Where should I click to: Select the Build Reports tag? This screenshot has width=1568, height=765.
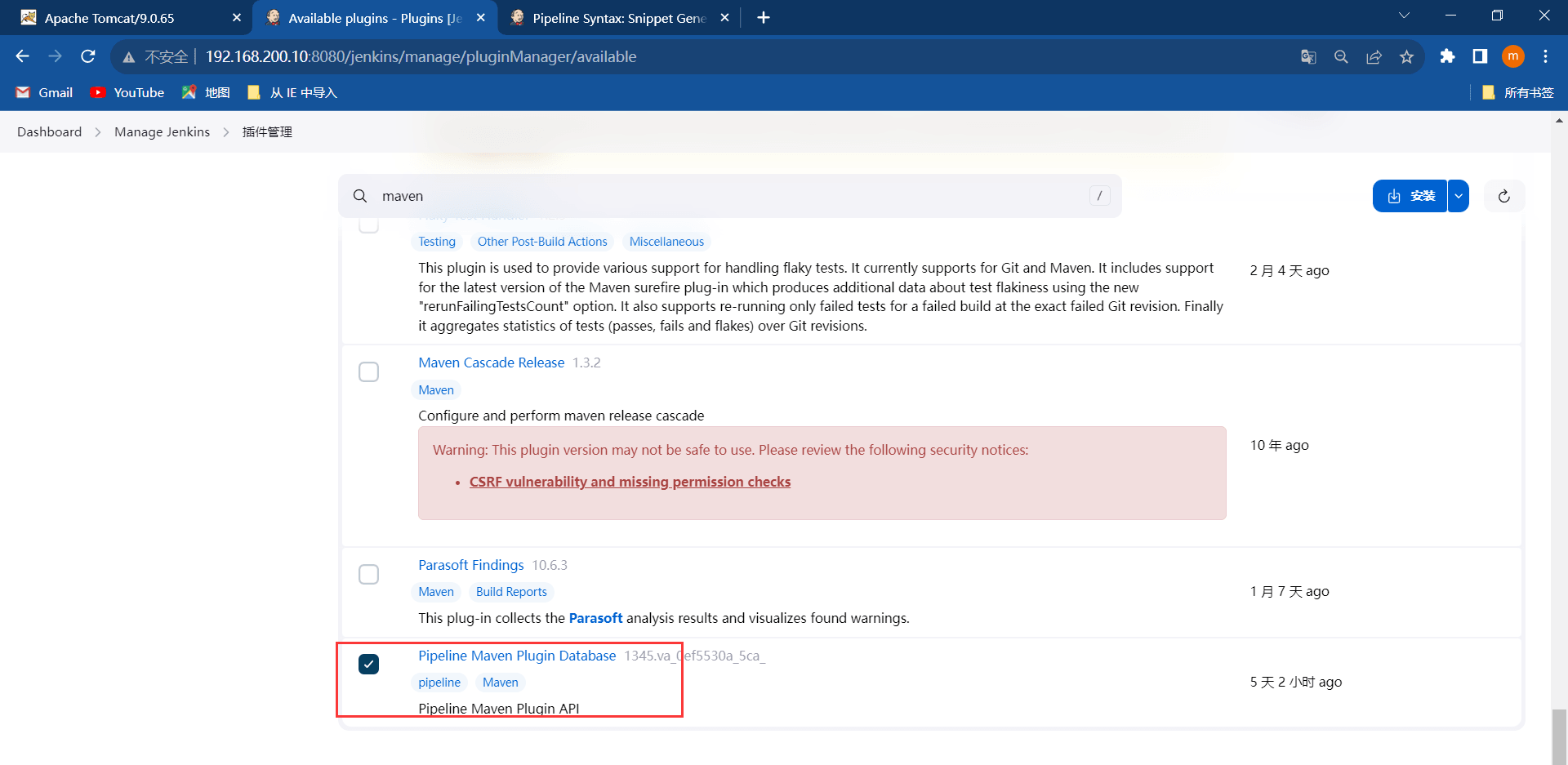point(511,592)
